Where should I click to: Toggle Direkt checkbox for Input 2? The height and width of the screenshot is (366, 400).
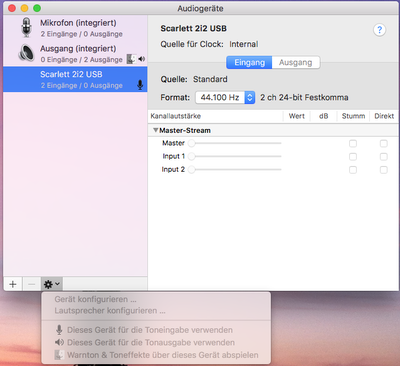384,170
